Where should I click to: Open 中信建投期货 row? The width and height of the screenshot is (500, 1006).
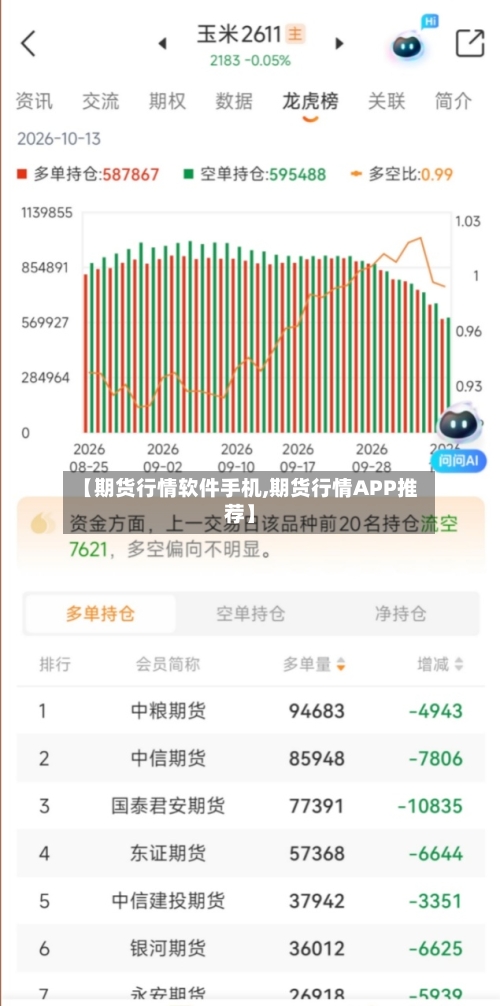250,901
